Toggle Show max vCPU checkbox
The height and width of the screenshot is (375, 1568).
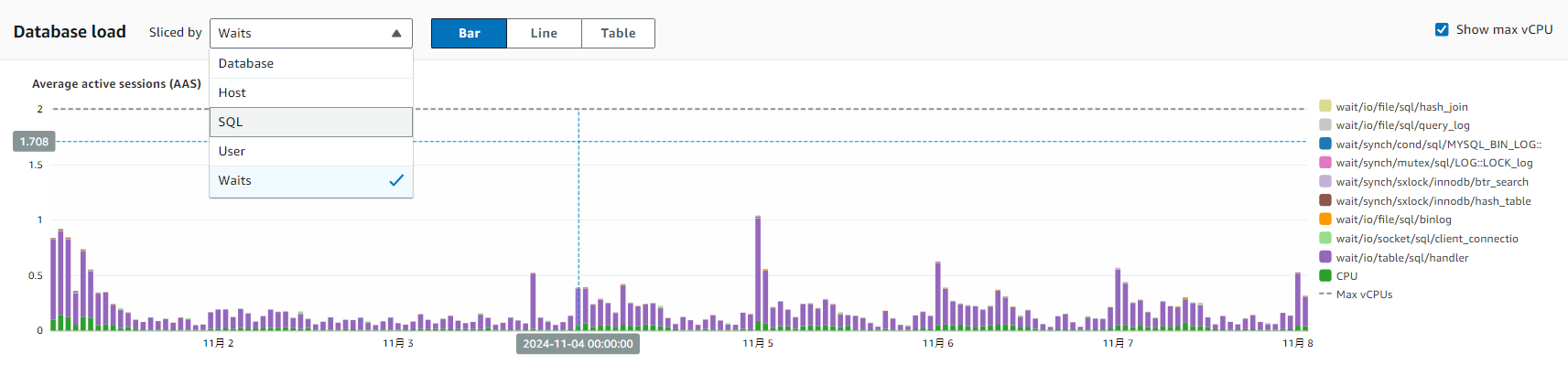pyautogui.click(x=1442, y=29)
